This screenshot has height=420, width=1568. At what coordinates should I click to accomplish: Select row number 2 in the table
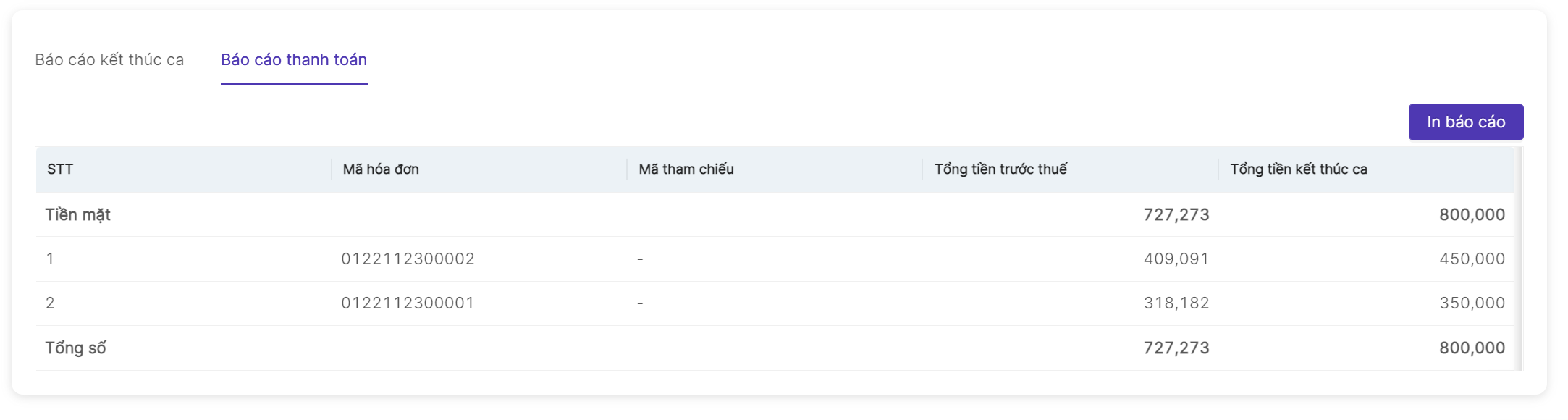click(x=50, y=303)
